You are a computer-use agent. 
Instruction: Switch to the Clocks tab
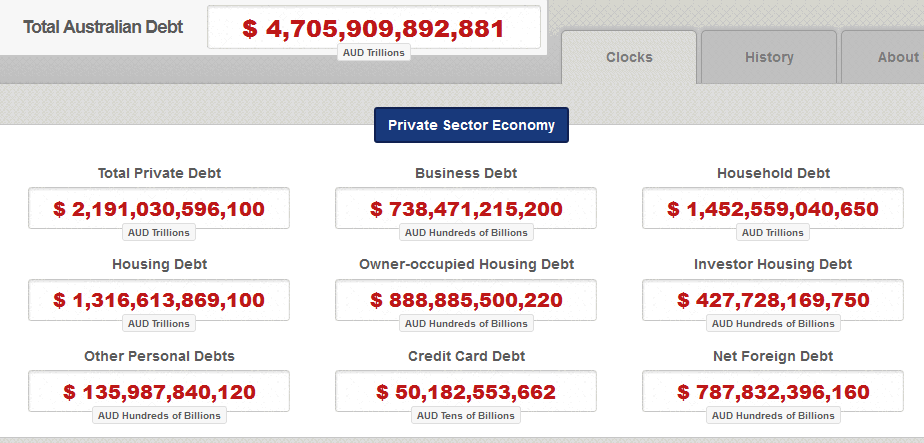pos(629,57)
